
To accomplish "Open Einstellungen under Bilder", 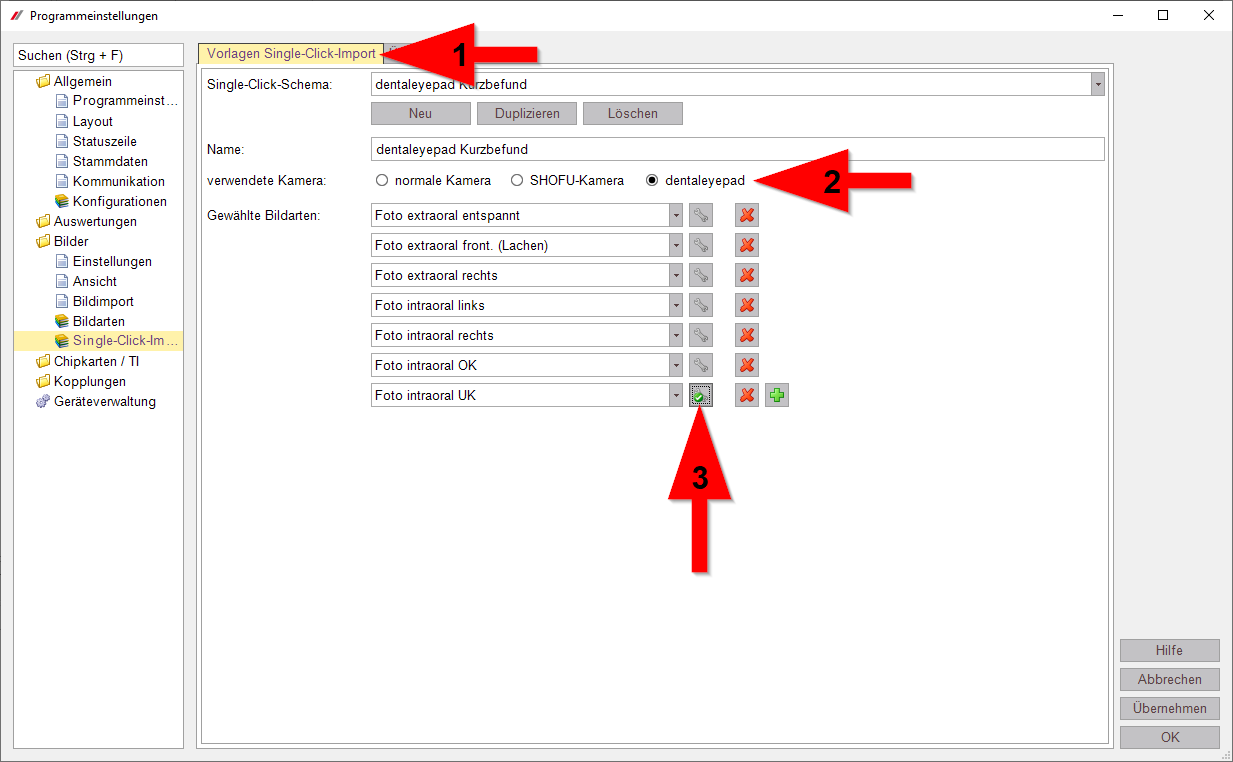I will coord(112,261).
